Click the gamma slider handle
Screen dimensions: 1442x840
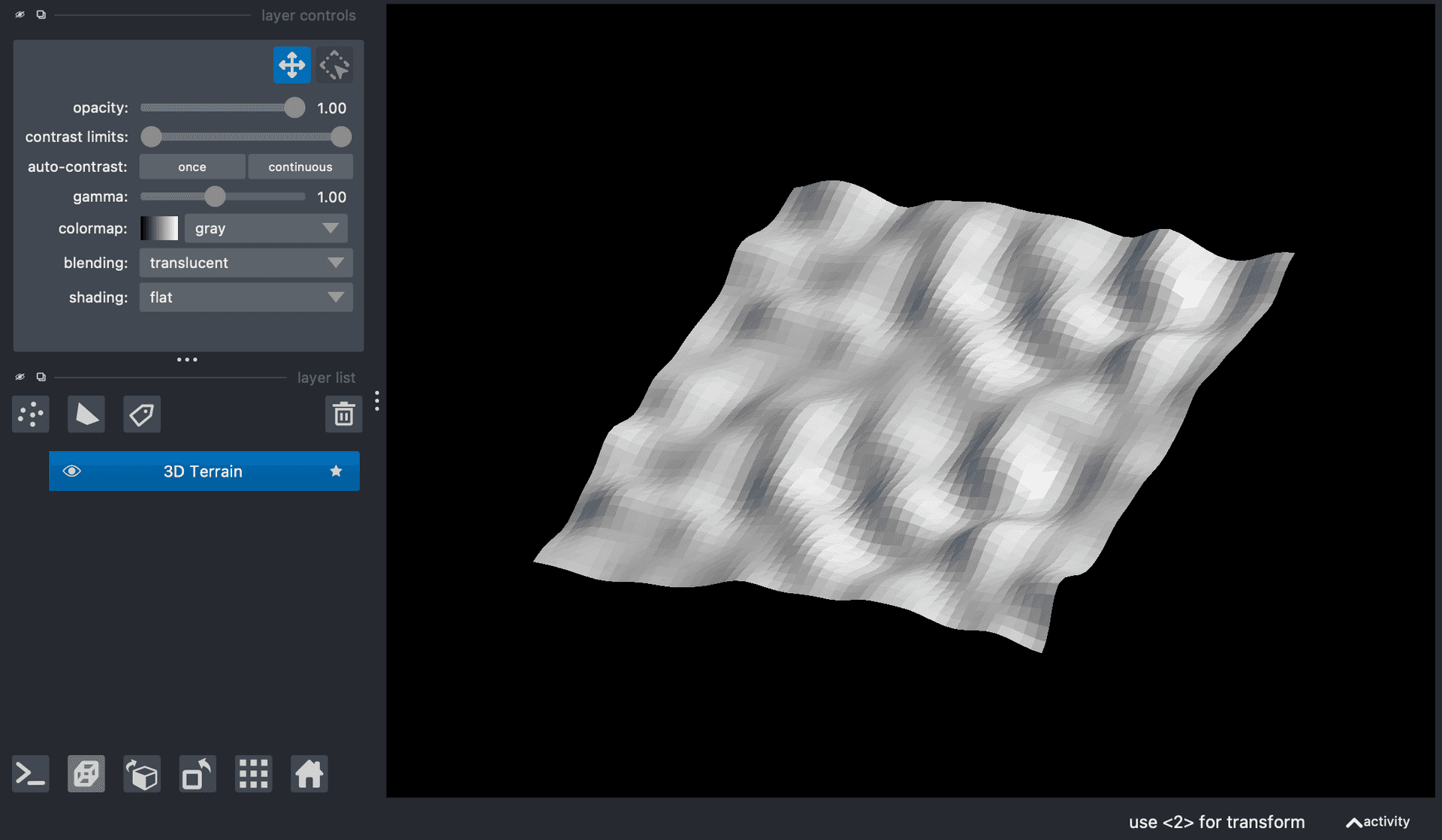[x=215, y=197]
